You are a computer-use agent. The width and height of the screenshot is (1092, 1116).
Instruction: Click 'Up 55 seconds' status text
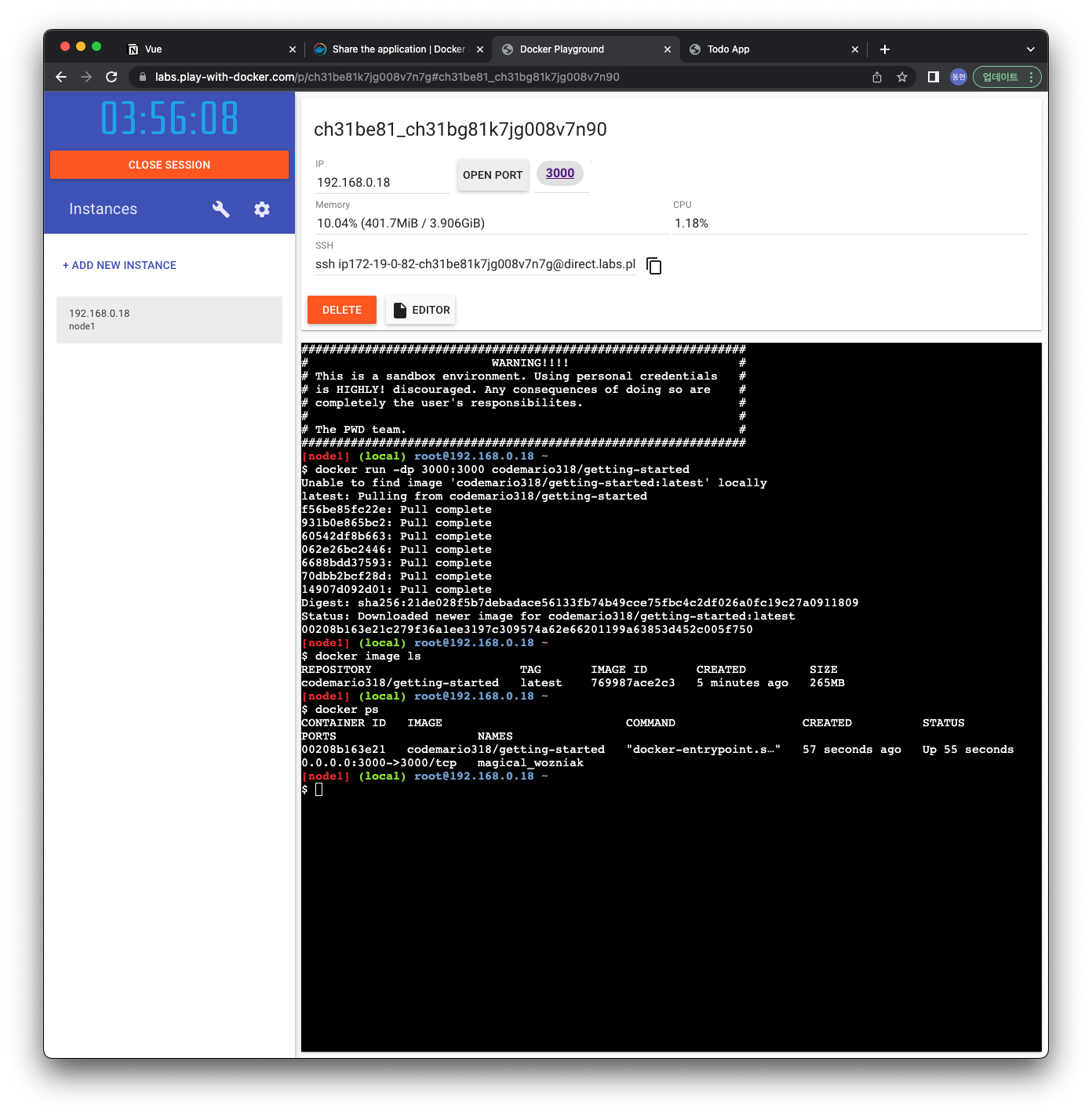click(x=968, y=750)
